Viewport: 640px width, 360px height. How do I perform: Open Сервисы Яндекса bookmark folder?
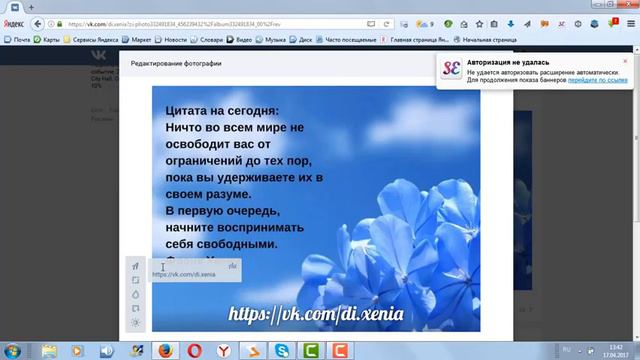click(91, 40)
